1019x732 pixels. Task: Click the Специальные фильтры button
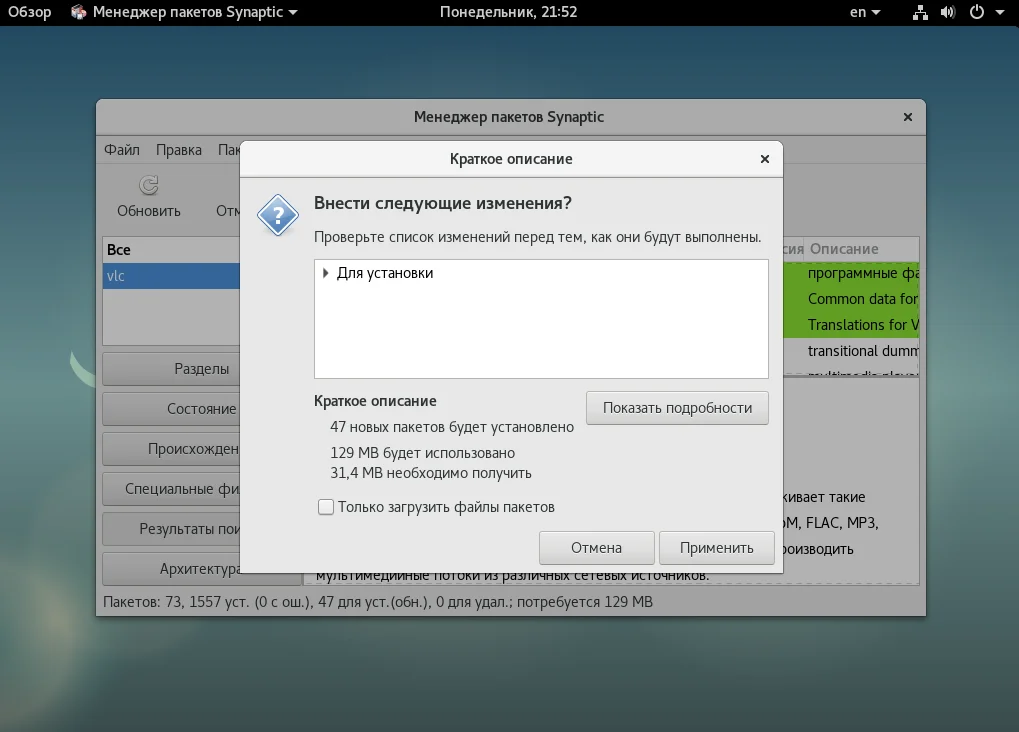coord(172,489)
